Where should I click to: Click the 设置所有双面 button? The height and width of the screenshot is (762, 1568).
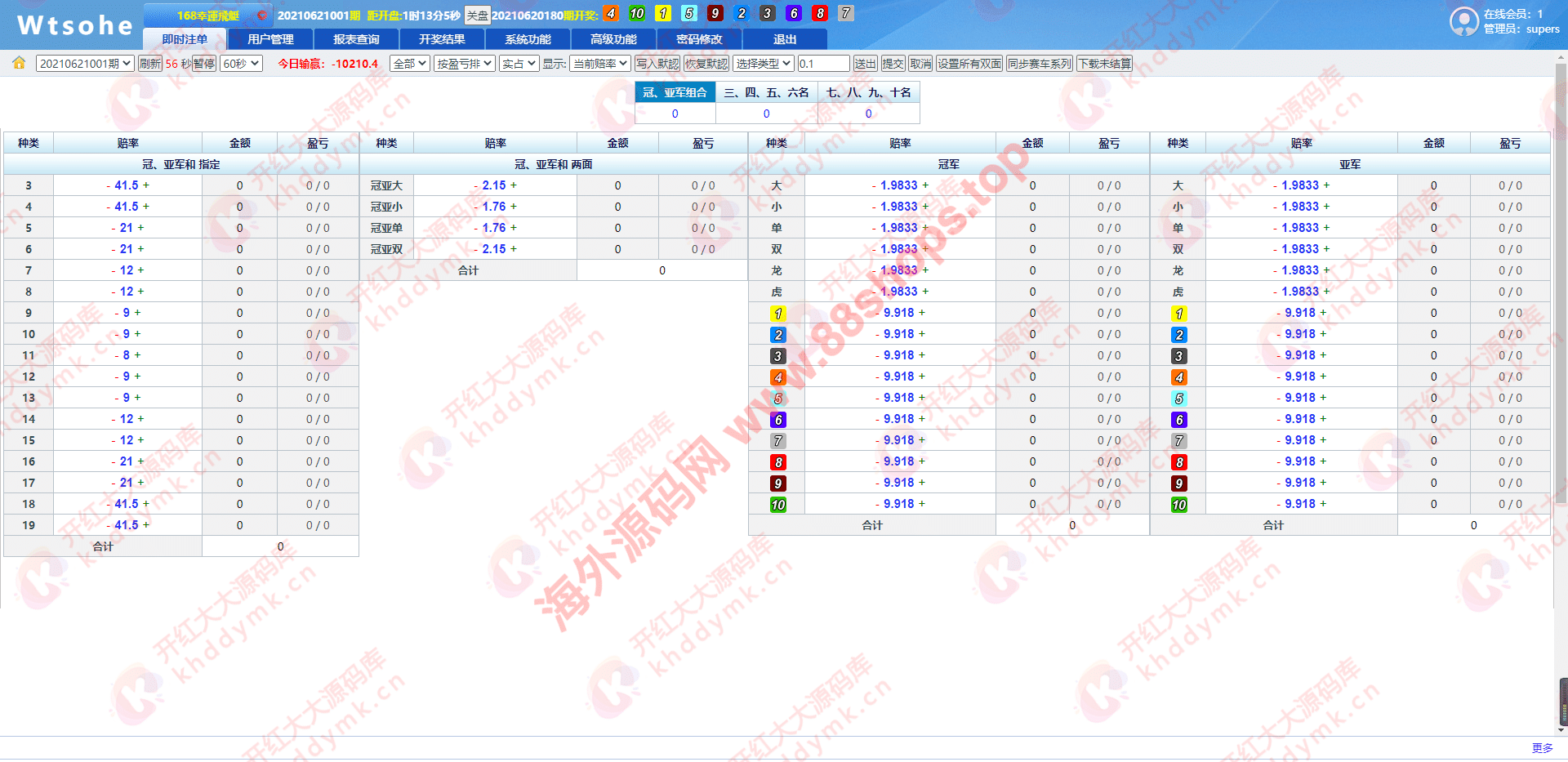[969, 64]
